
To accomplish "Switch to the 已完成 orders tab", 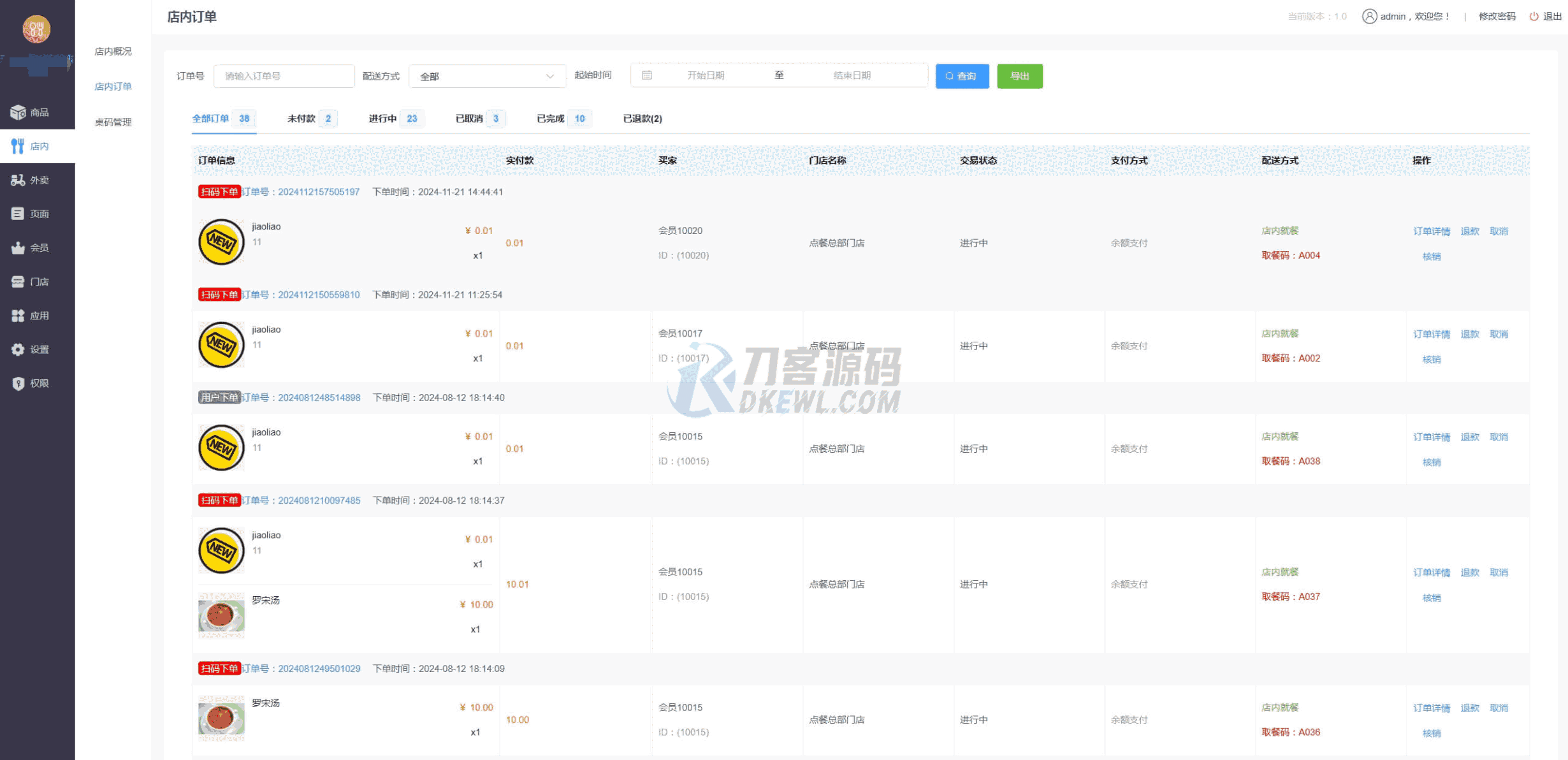I will click(x=551, y=119).
